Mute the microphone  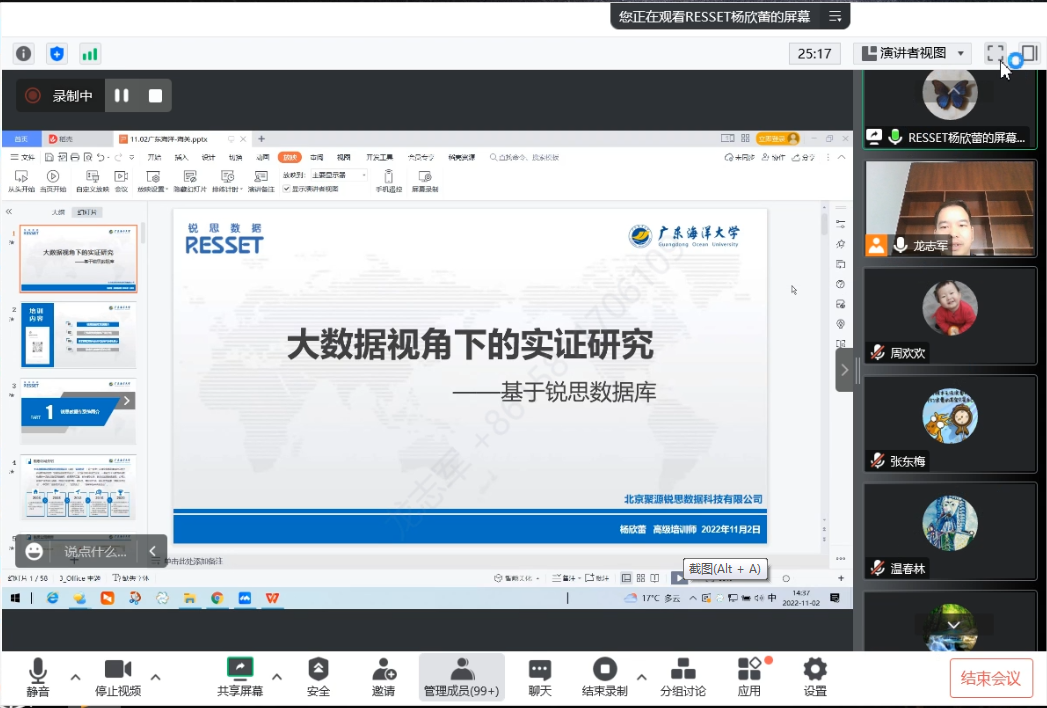(x=38, y=677)
